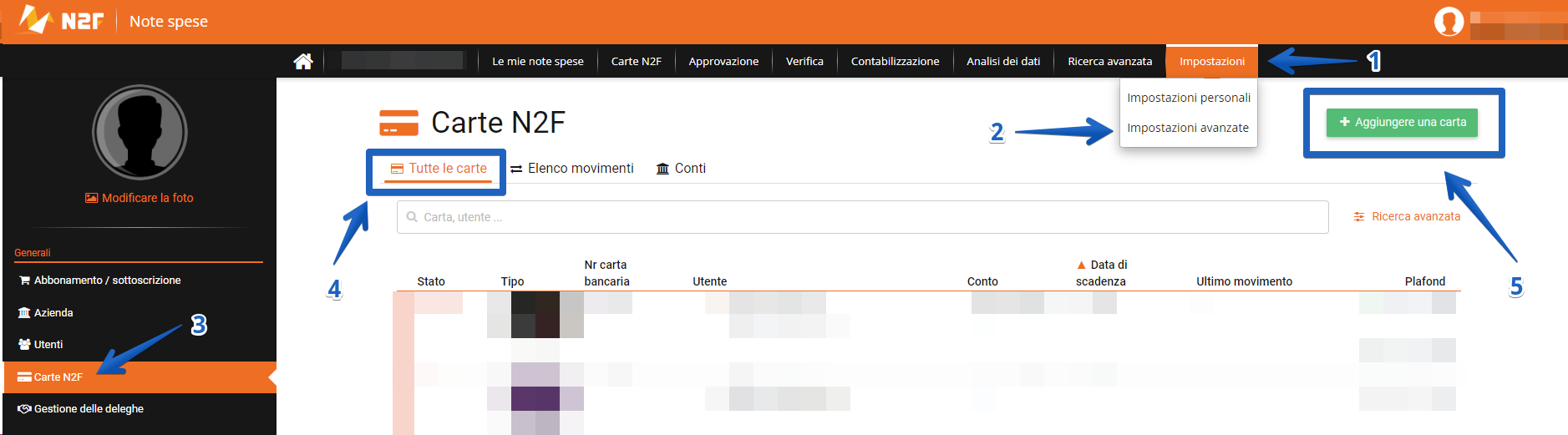Sort by Nr carta bancaria column
1568x435 pixels.
pos(606,273)
